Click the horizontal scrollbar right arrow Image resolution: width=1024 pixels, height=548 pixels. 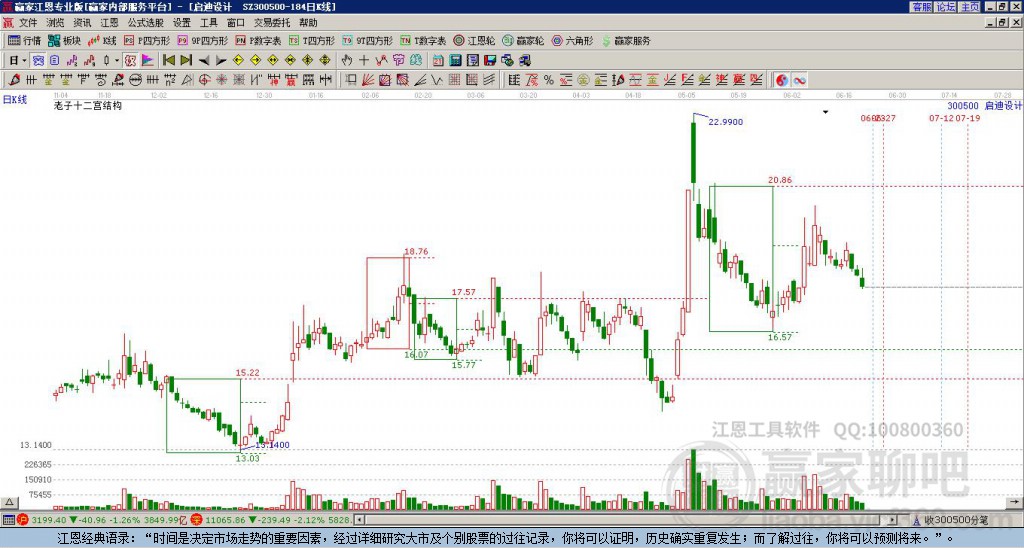tap(893, 520)
